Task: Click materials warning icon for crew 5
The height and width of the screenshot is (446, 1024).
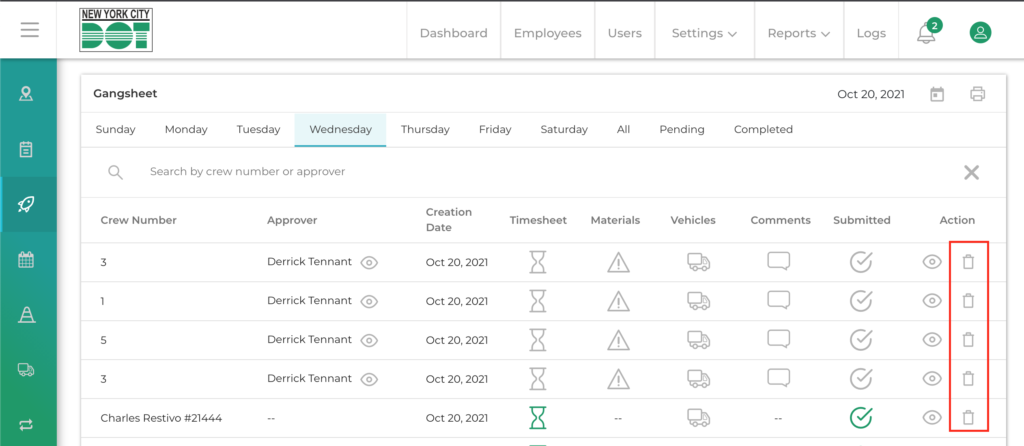Action: 619,340
